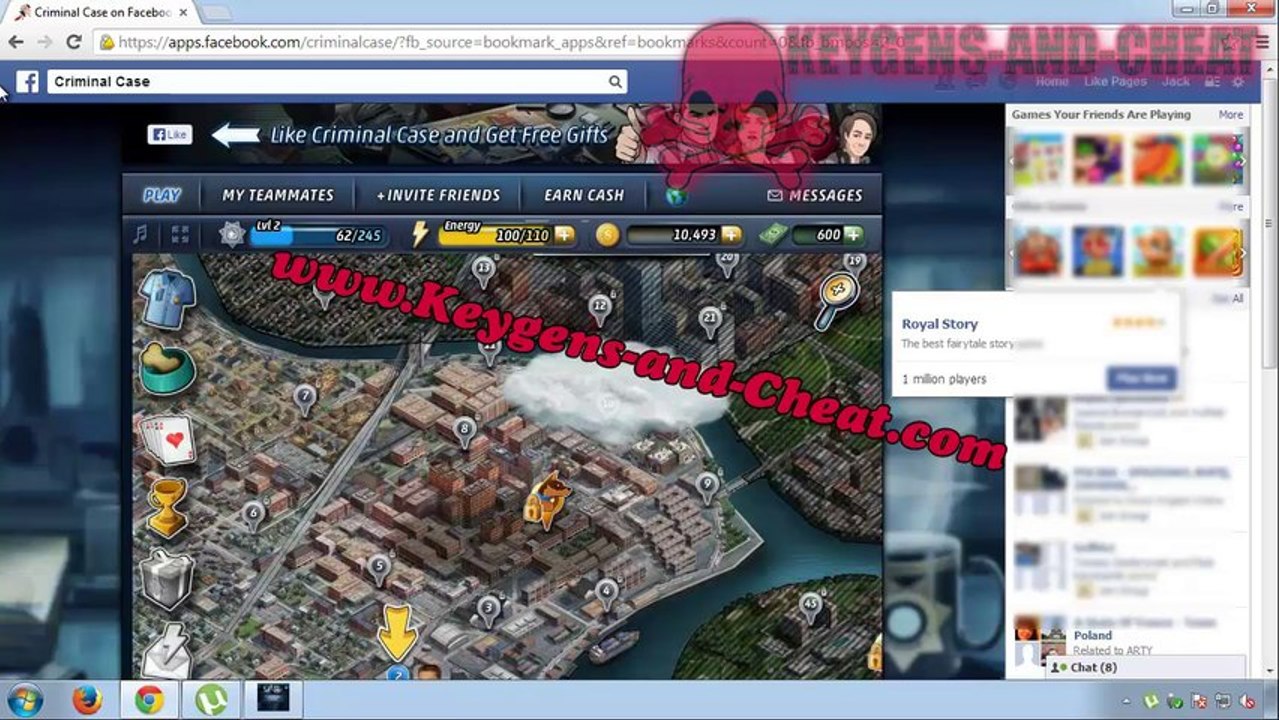Open the PLAY tab

pyautogui.click(x=162, y=195)
